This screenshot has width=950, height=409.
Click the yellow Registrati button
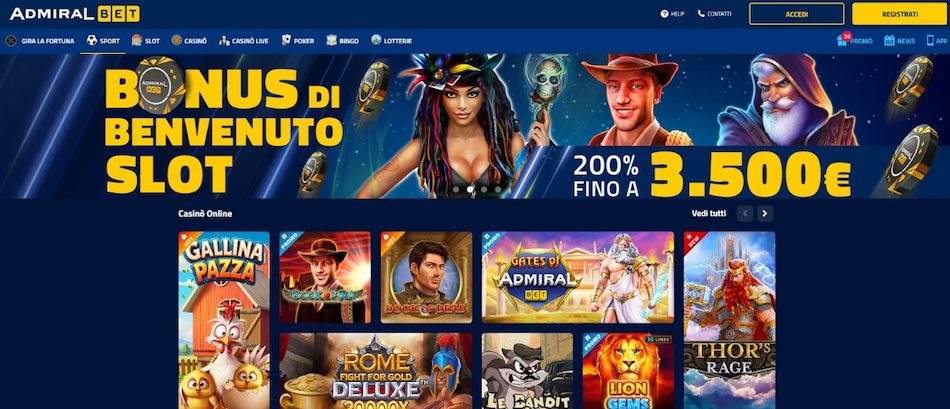[x=899, y=14]
